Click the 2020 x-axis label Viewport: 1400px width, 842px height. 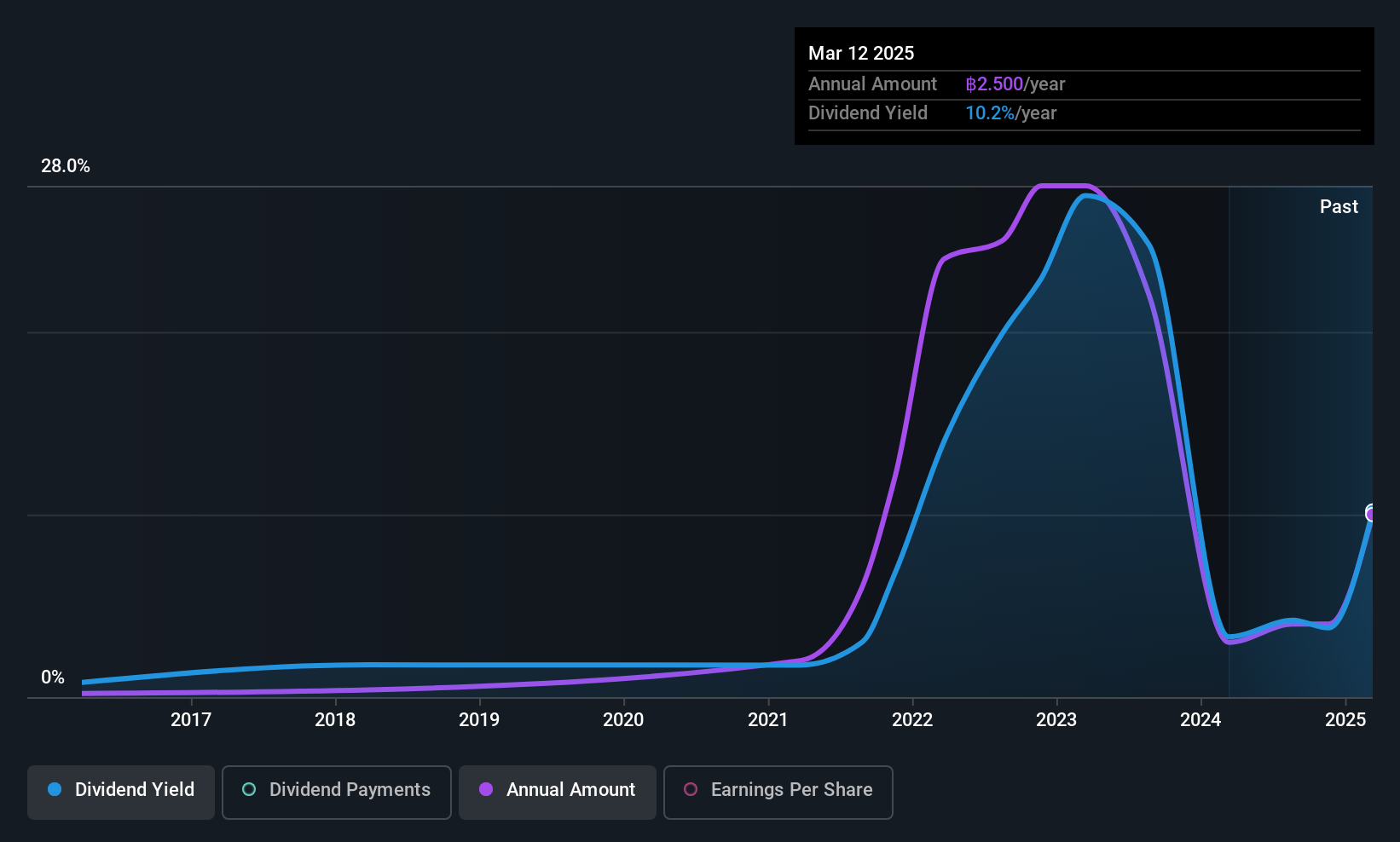(623, 720)
